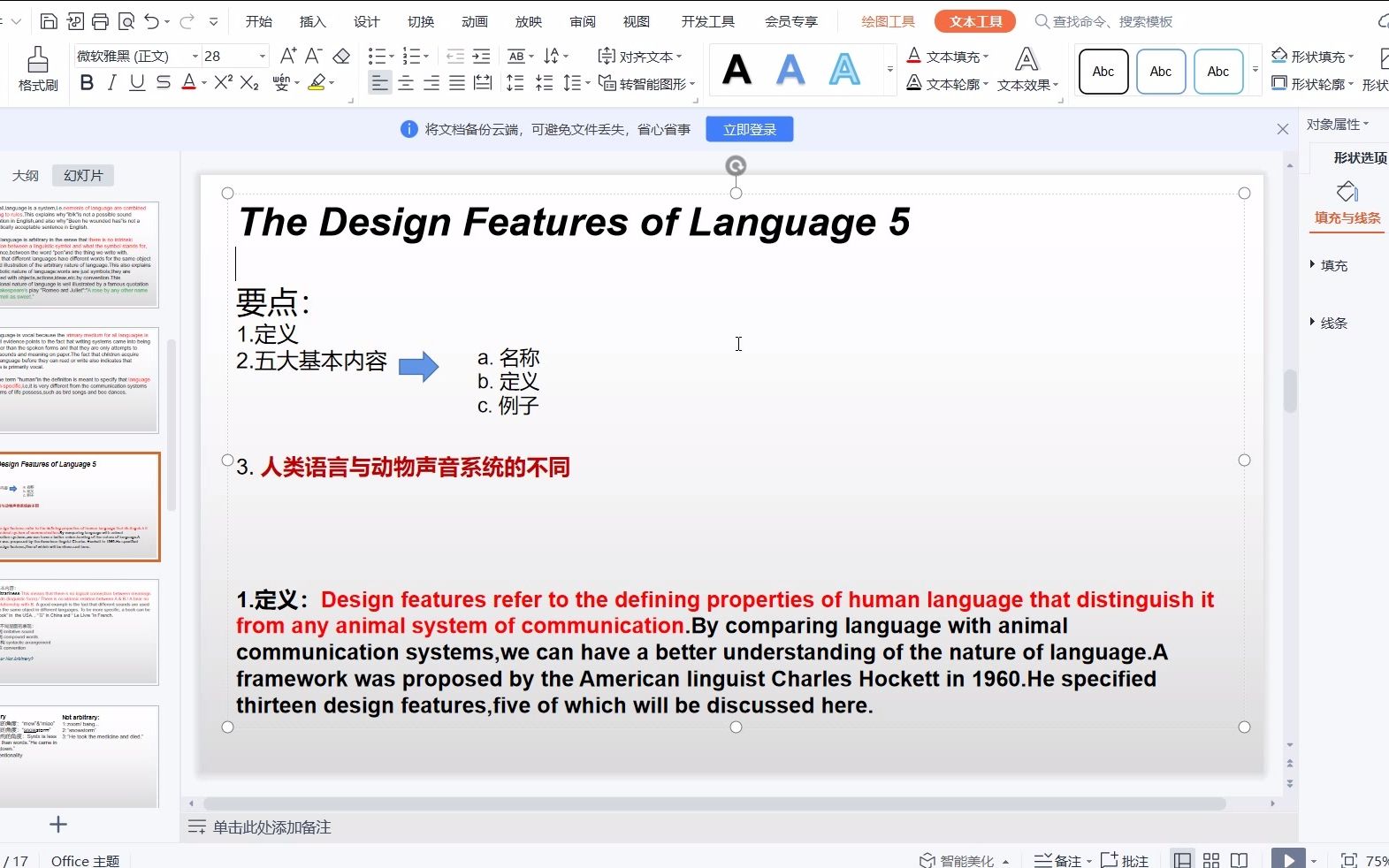Open the 开始 (Home) ribbon tab
The width and height of the screenshot is (1389, 868).
tap(259, 21)
